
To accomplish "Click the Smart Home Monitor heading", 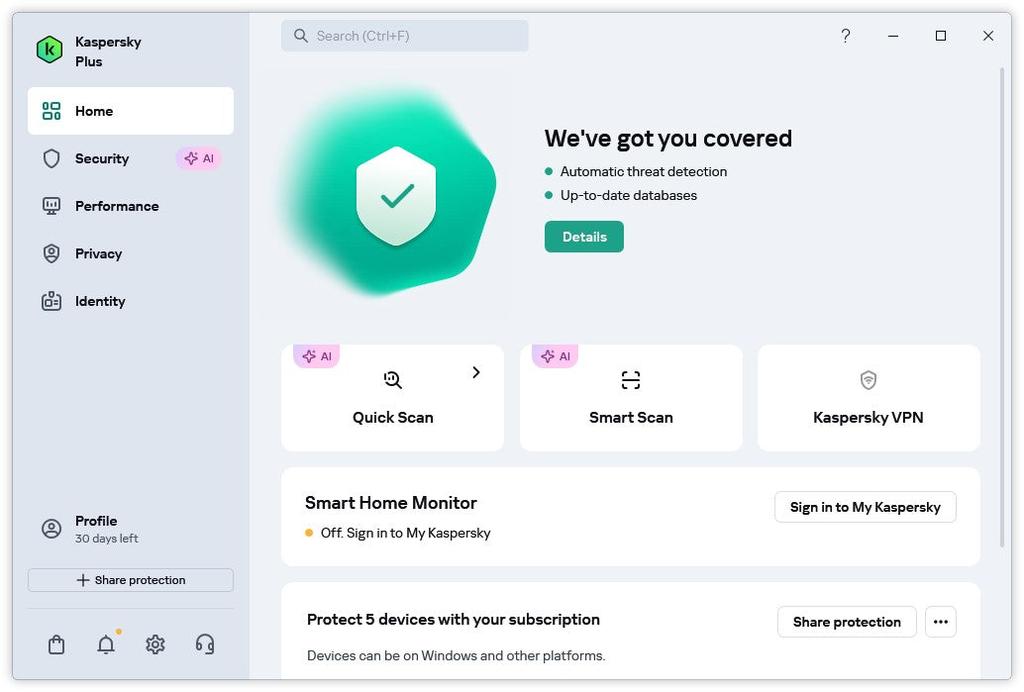I will coord(391,503).
